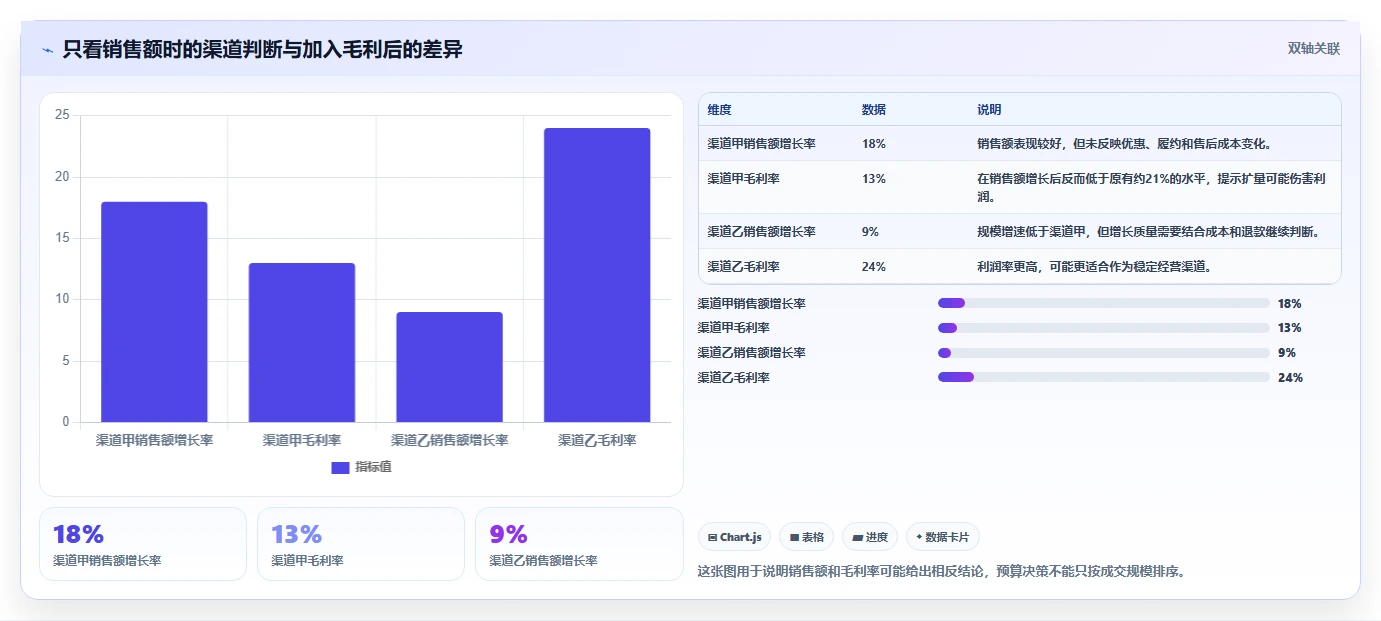
Task: Click the 渠道甲毛利率 progress bar
Action: 1104,328
